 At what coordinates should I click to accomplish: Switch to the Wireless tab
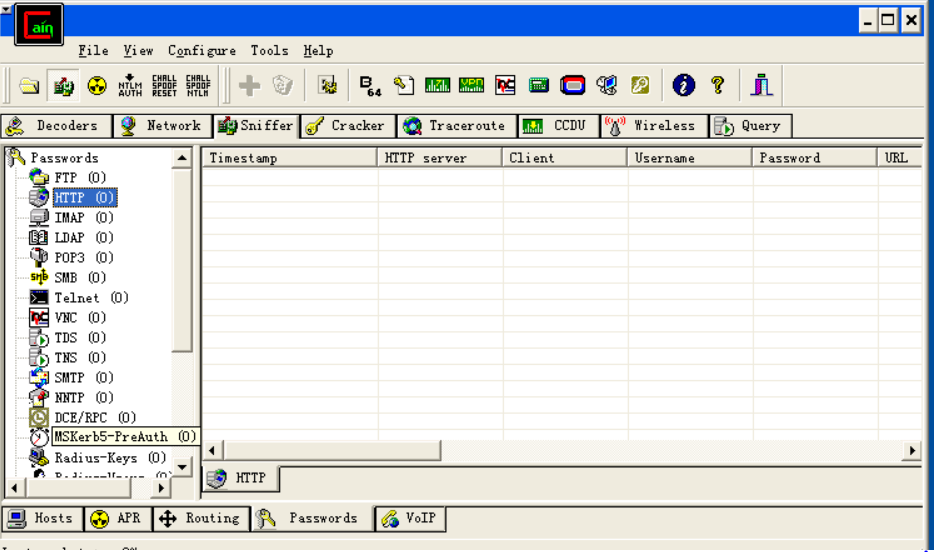coord(654,126)
